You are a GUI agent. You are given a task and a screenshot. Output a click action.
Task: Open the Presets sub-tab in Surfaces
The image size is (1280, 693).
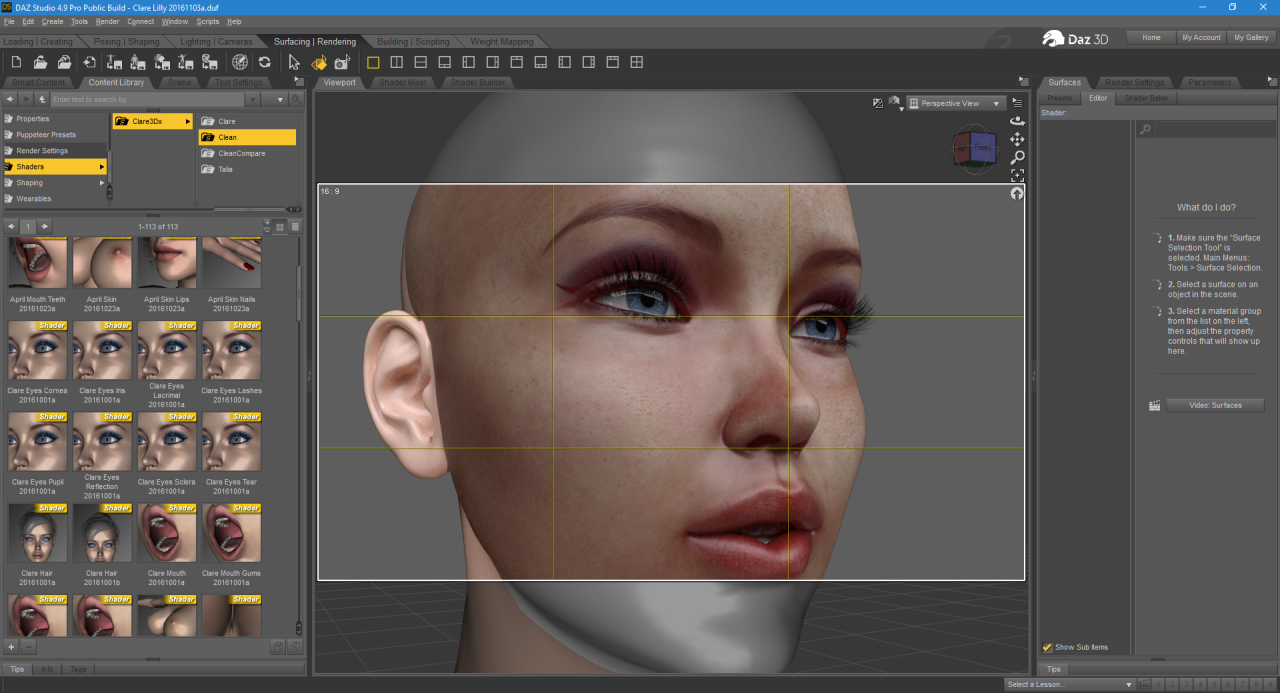click(1059, 98)
